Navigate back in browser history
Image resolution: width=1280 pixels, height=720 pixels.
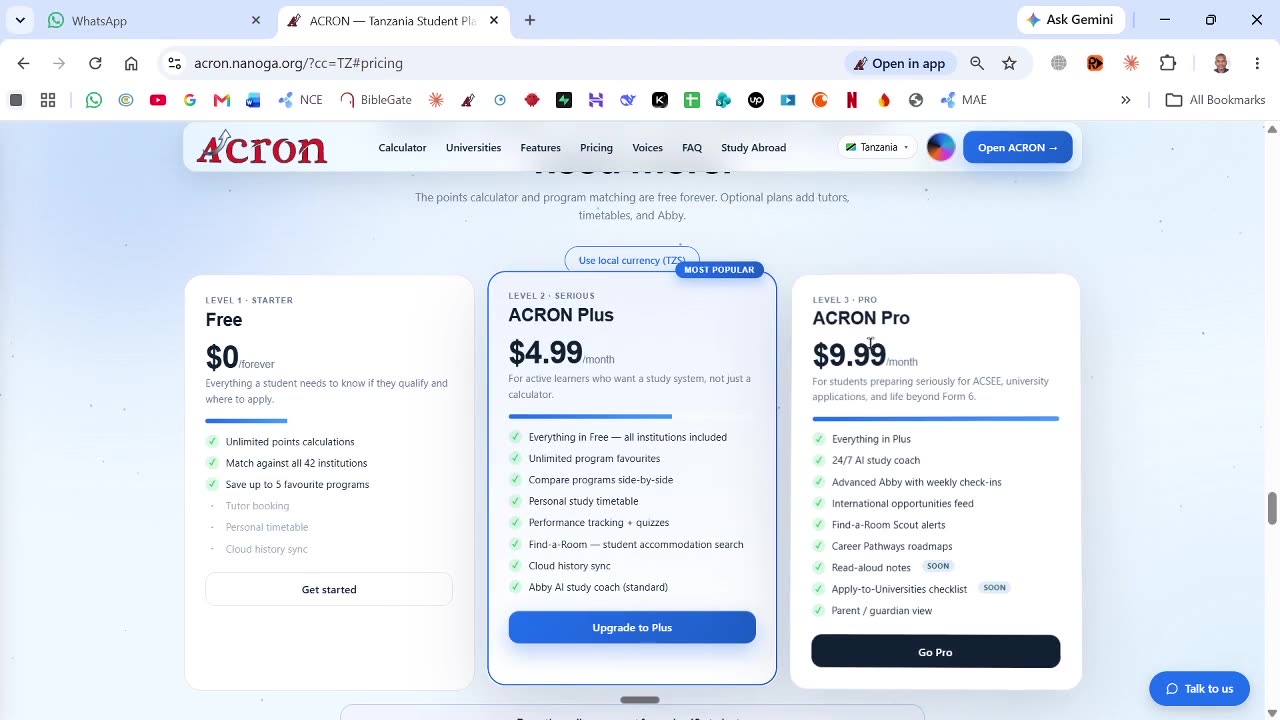tap(23, 63)
